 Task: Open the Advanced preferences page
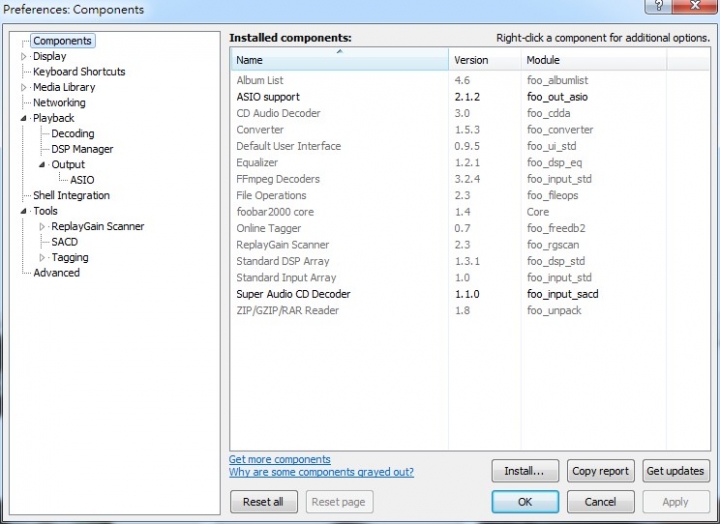(56, 273)
